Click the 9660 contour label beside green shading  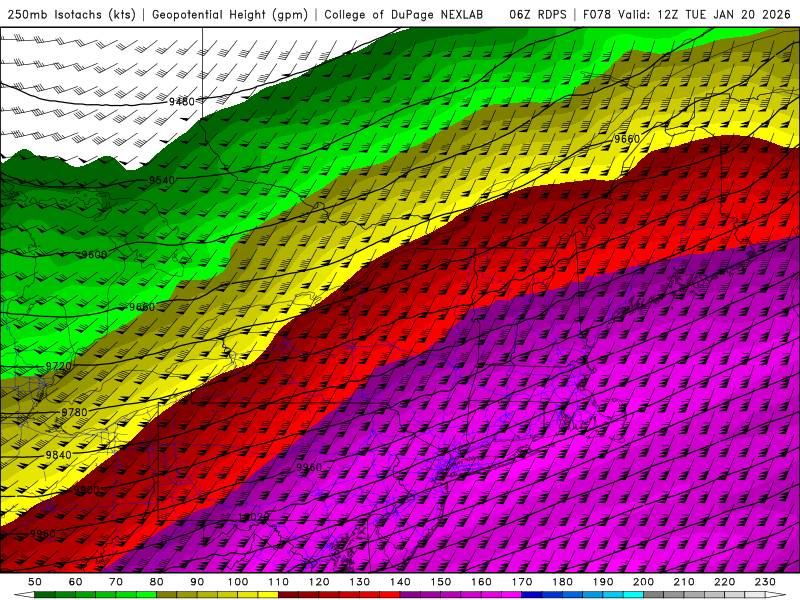click(141, 307)
